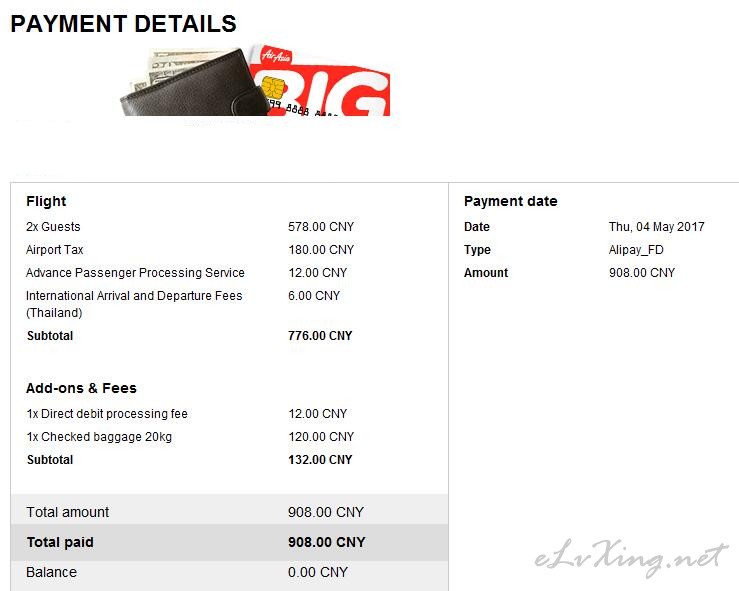Click the Total amount row
Image resolution: width=739 pixels, height=591 pixels.
coord(68,512)
